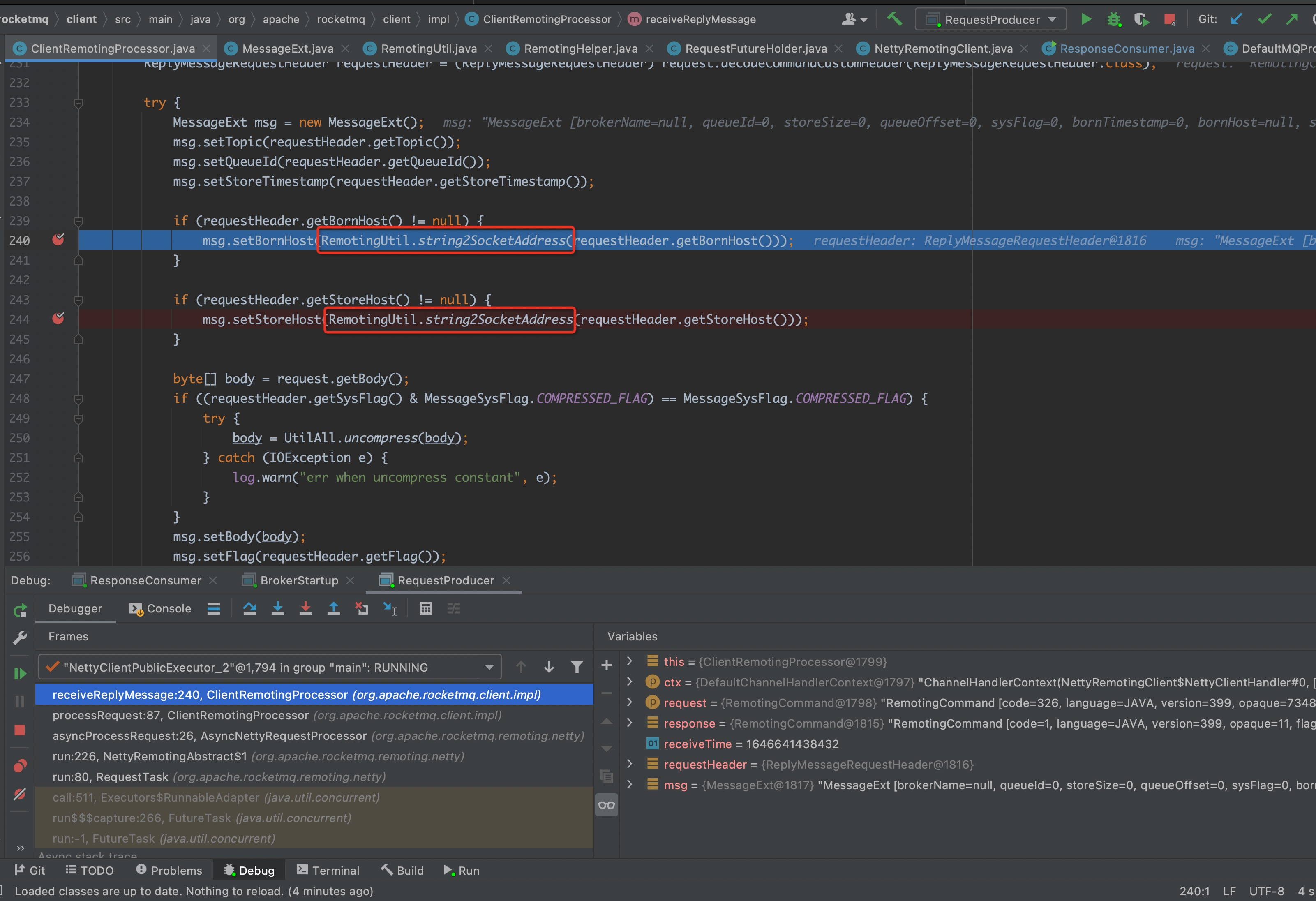Click the Build Project hammer icon
Image resolution: width=1316 pixels, height=901 pixels.
tap(894, 19)
